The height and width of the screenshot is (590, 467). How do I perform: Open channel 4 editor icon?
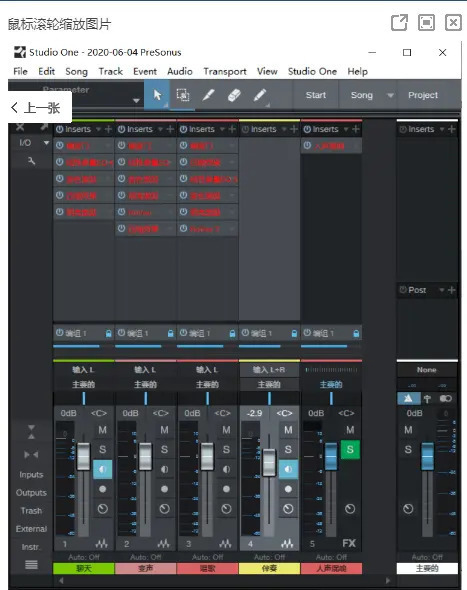[287, 543]
